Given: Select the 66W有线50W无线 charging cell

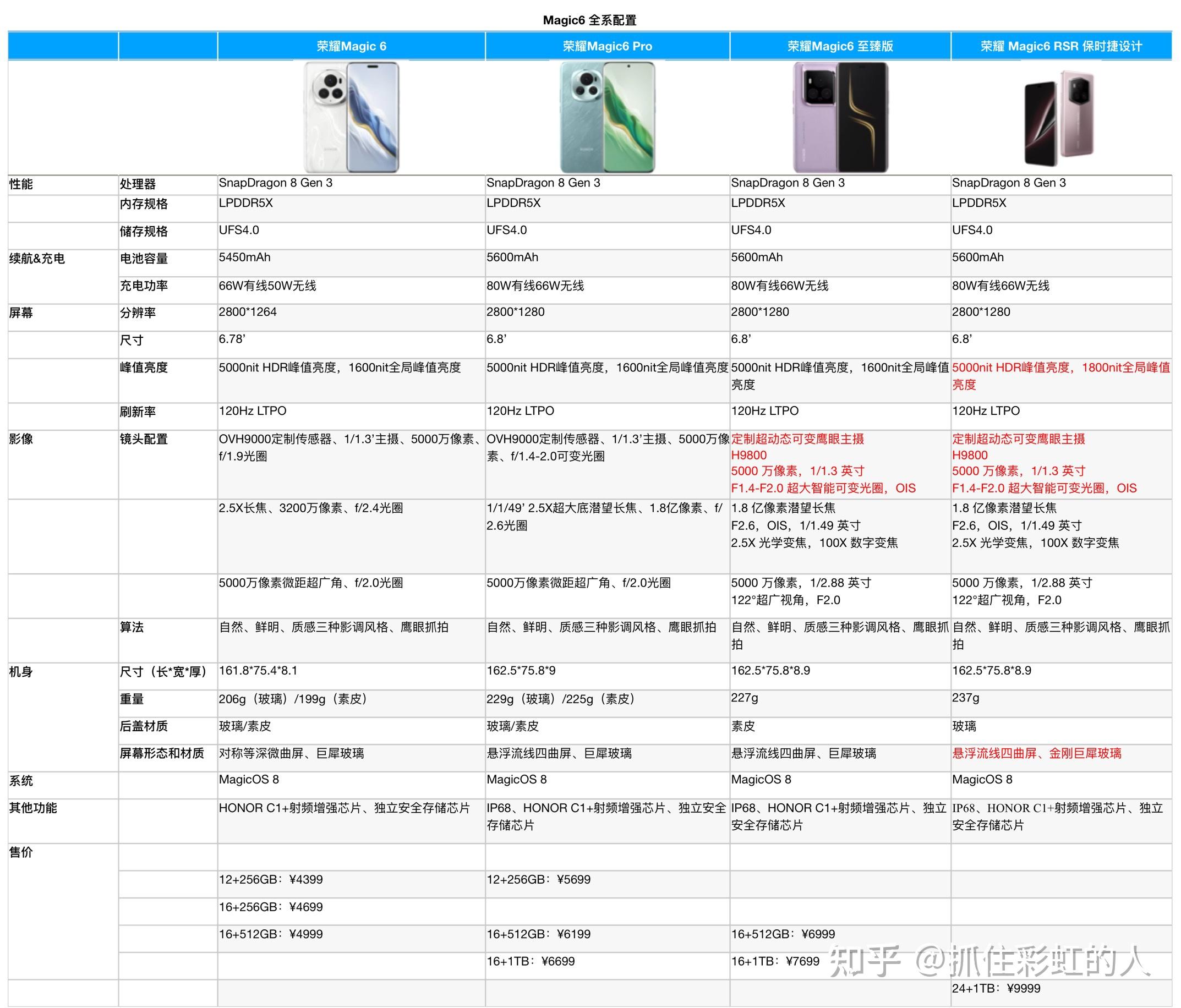Looking at the screenshot, I should point(267,286).
